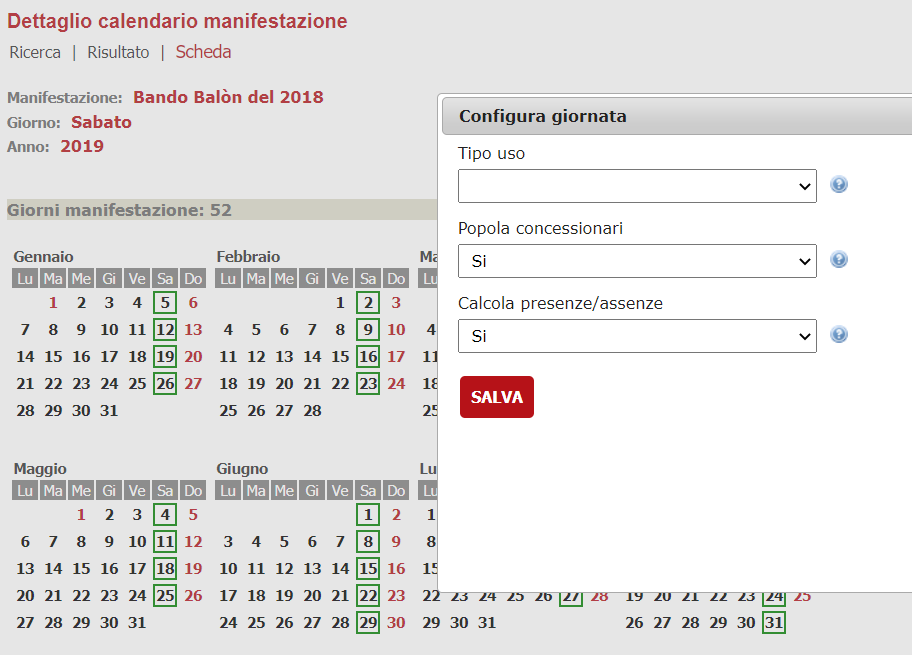The height and width of the screenshot is (655, 912).
Task: Switch to the Scheda page
Action: click(x=202, y=52)
